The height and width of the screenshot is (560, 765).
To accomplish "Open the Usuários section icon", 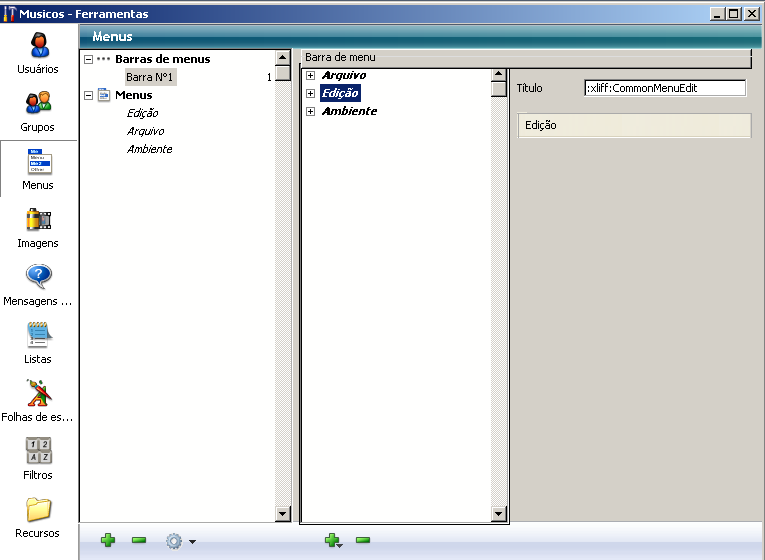I will tap(39, 45).
